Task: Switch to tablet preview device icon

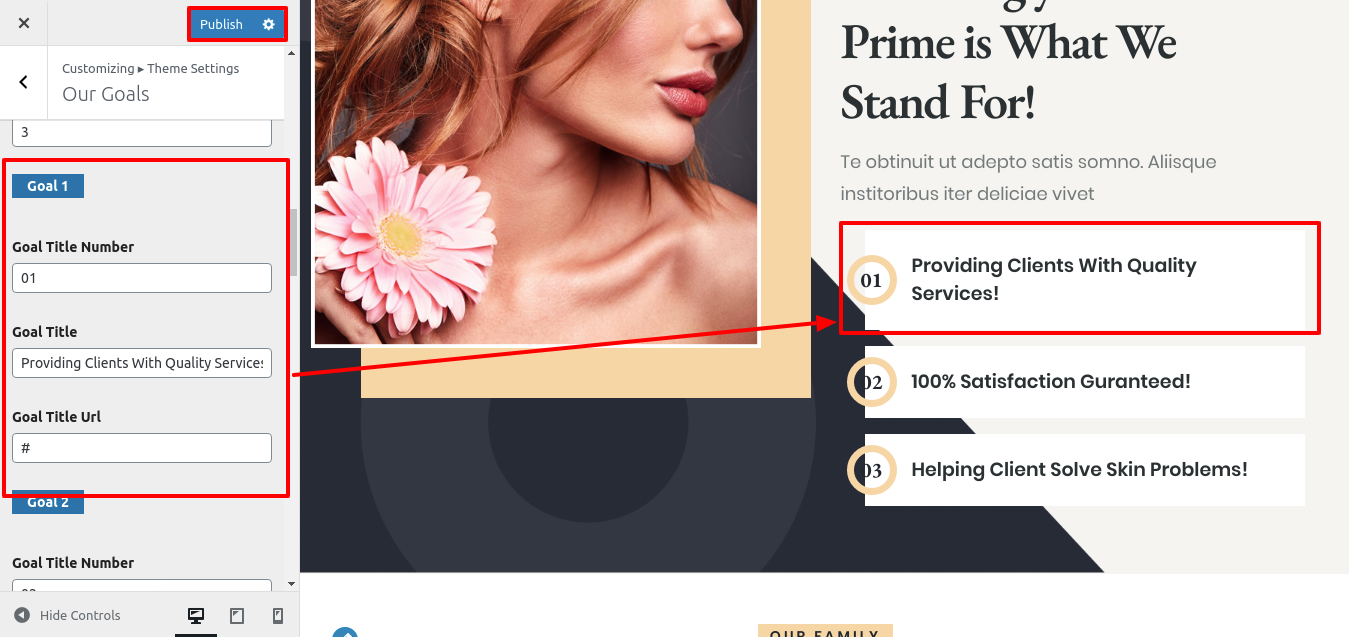Action: [237, 615]
